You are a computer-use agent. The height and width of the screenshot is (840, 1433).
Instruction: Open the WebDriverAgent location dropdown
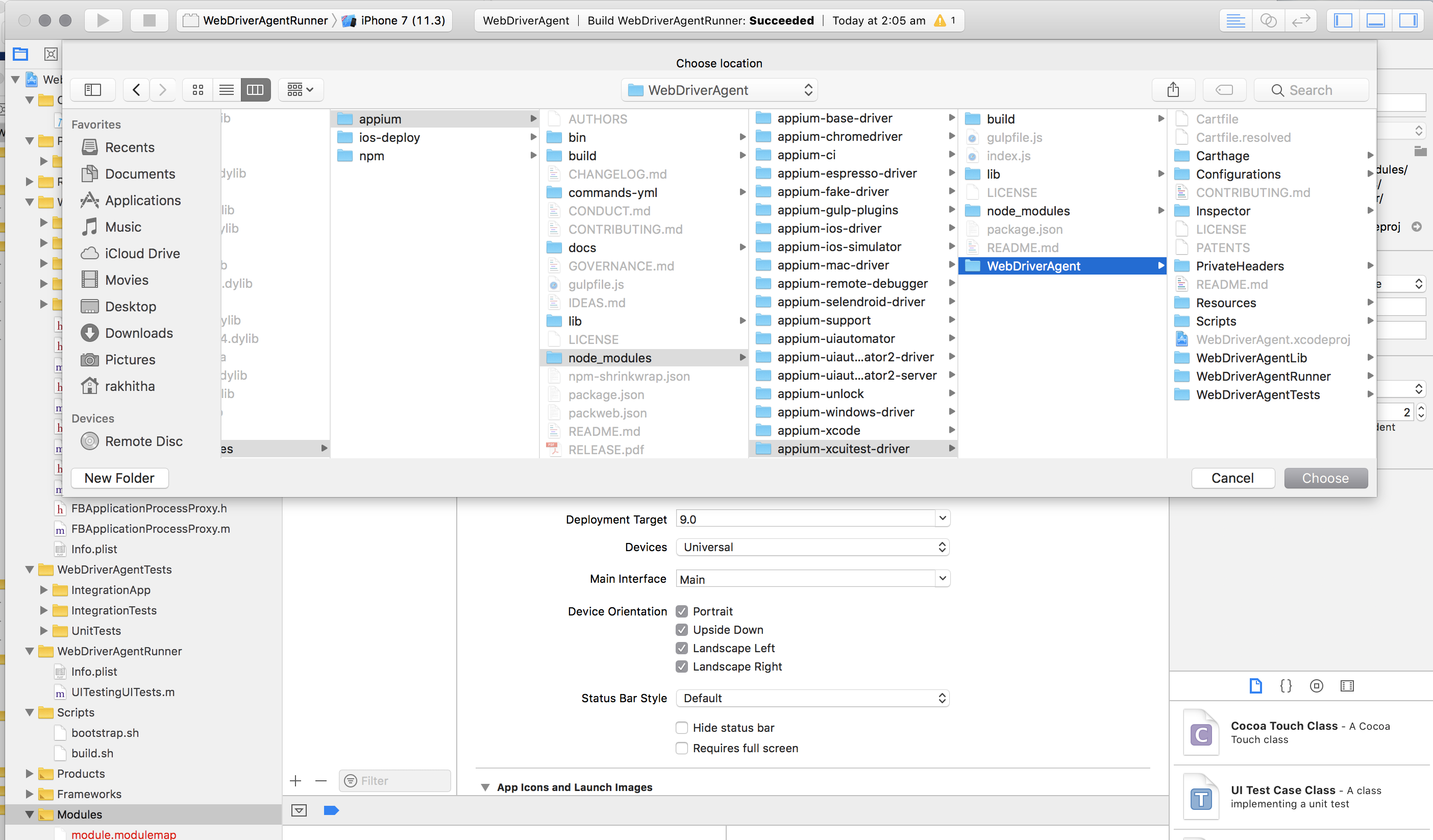tap(720, 90)
